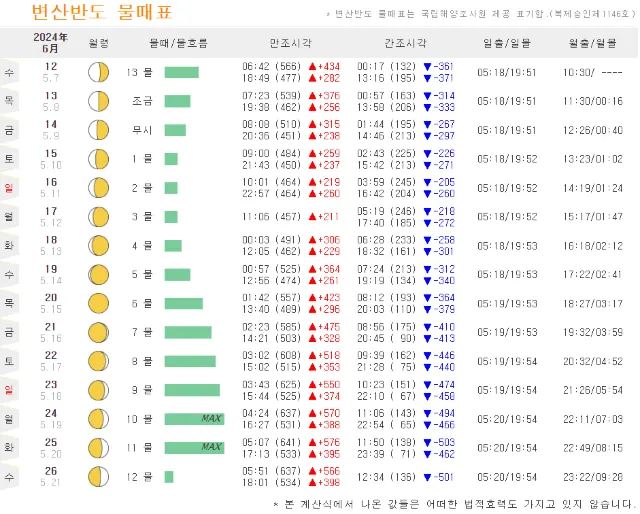
Task: Click the moon phase icon for June 24
Action: tap(98, 419)
